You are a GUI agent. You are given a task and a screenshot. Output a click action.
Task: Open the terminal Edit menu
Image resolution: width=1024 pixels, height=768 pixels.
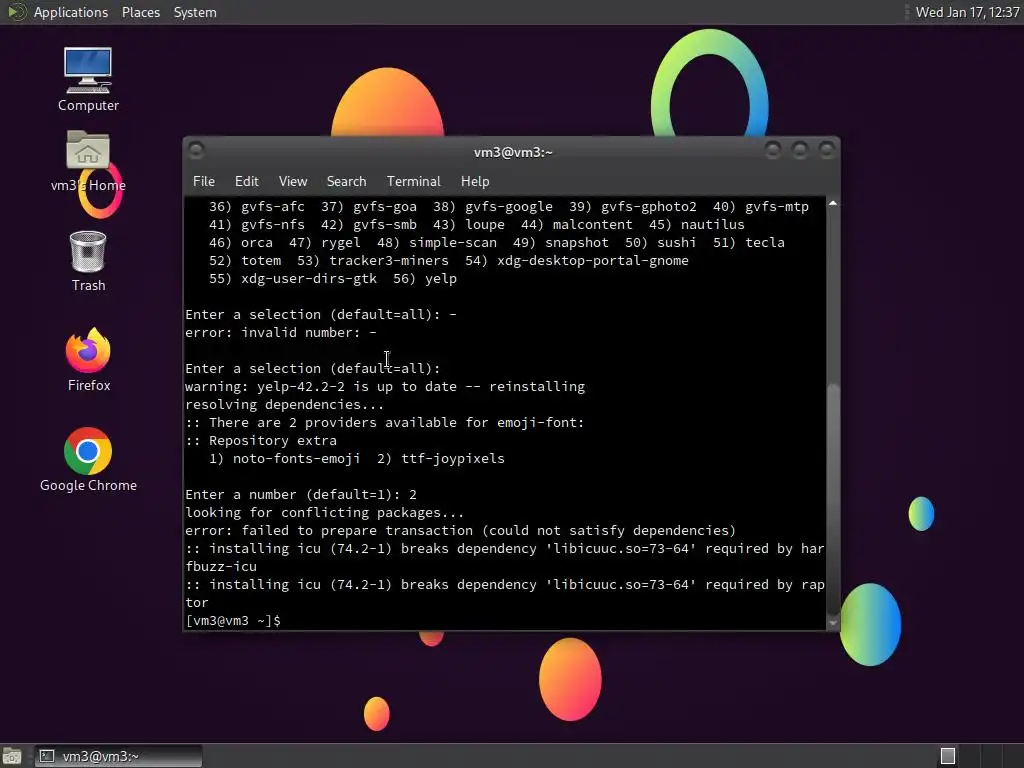pos(246,181)
